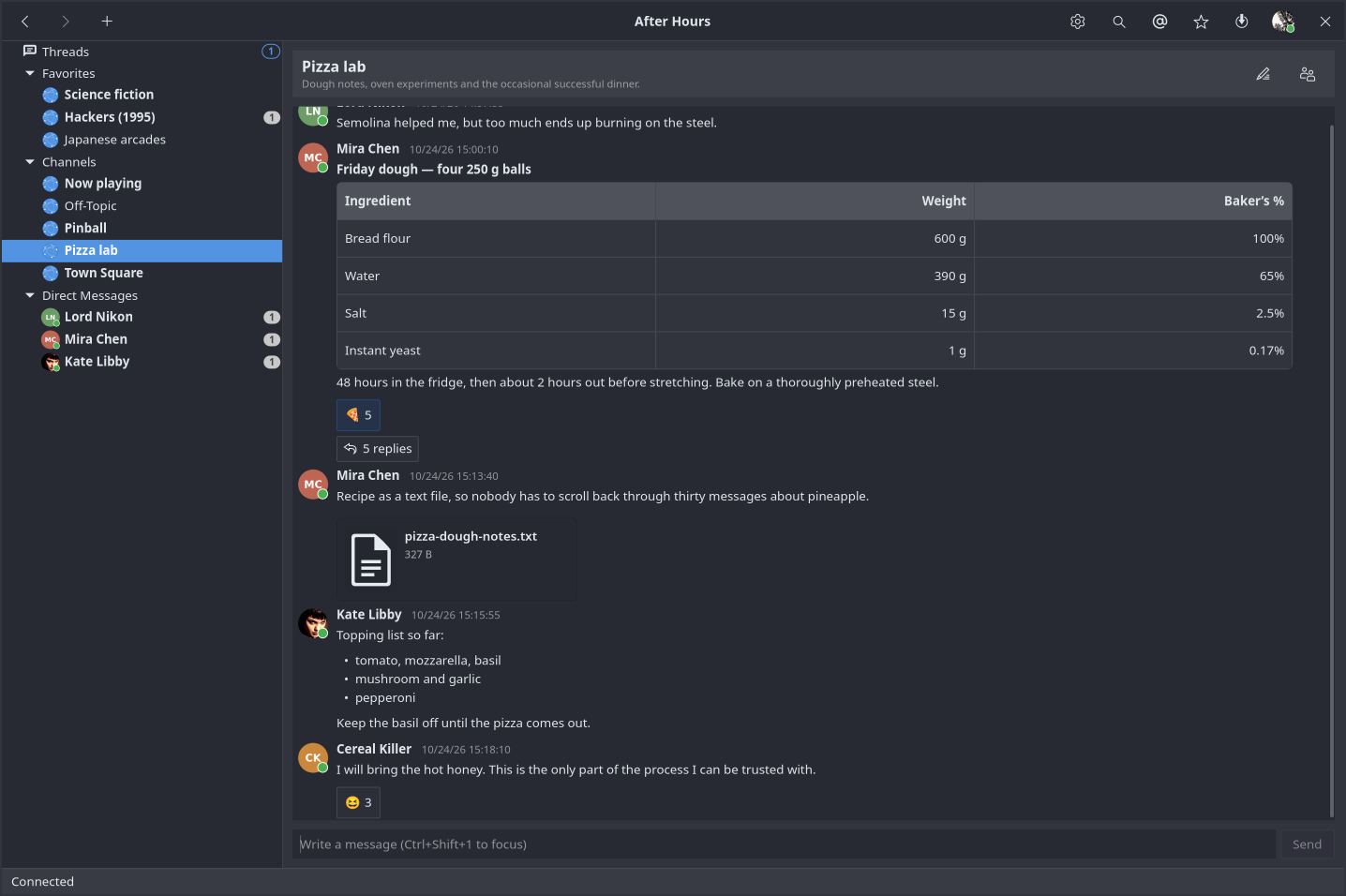Collapse the Channels section
The width and height of the screenshot is (1346, 896).
pos(30,162)
